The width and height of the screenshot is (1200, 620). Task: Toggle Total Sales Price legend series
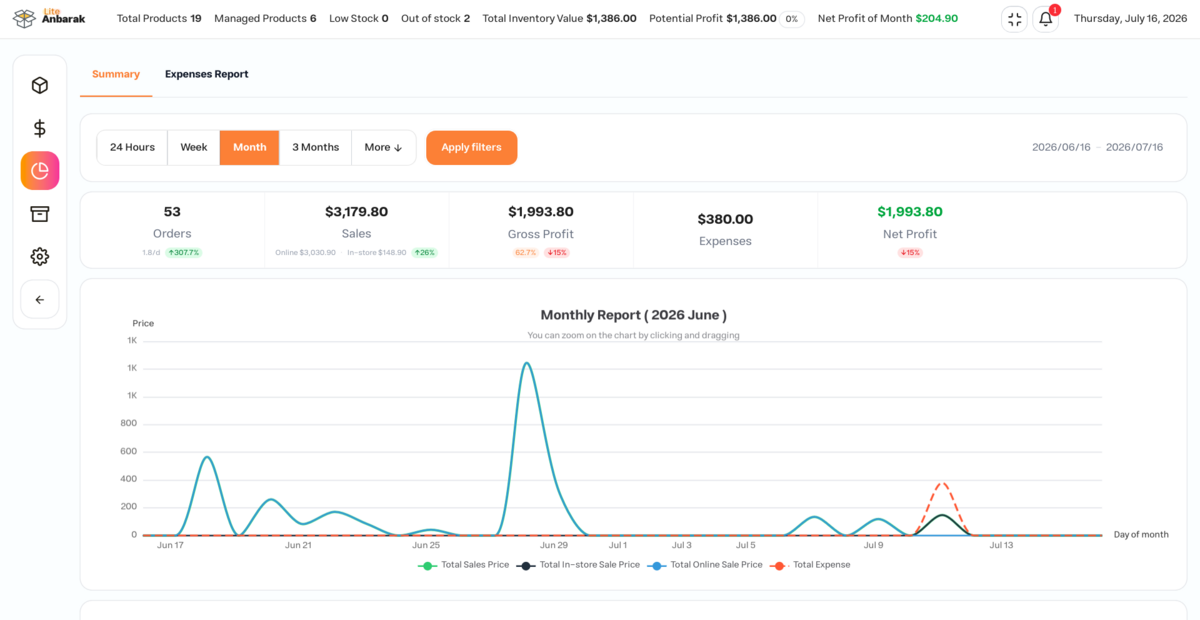pos(464,565)
